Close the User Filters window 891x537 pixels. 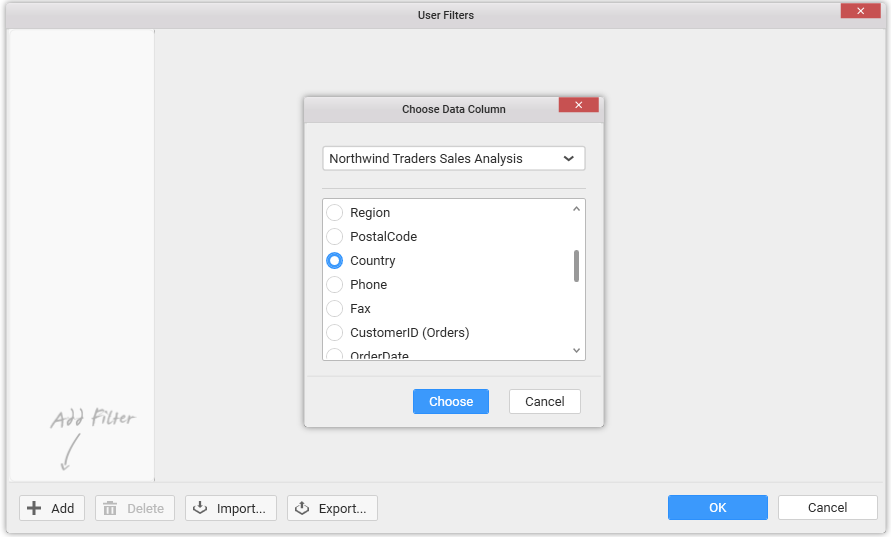pyautogui.click(x=860, y=11)
